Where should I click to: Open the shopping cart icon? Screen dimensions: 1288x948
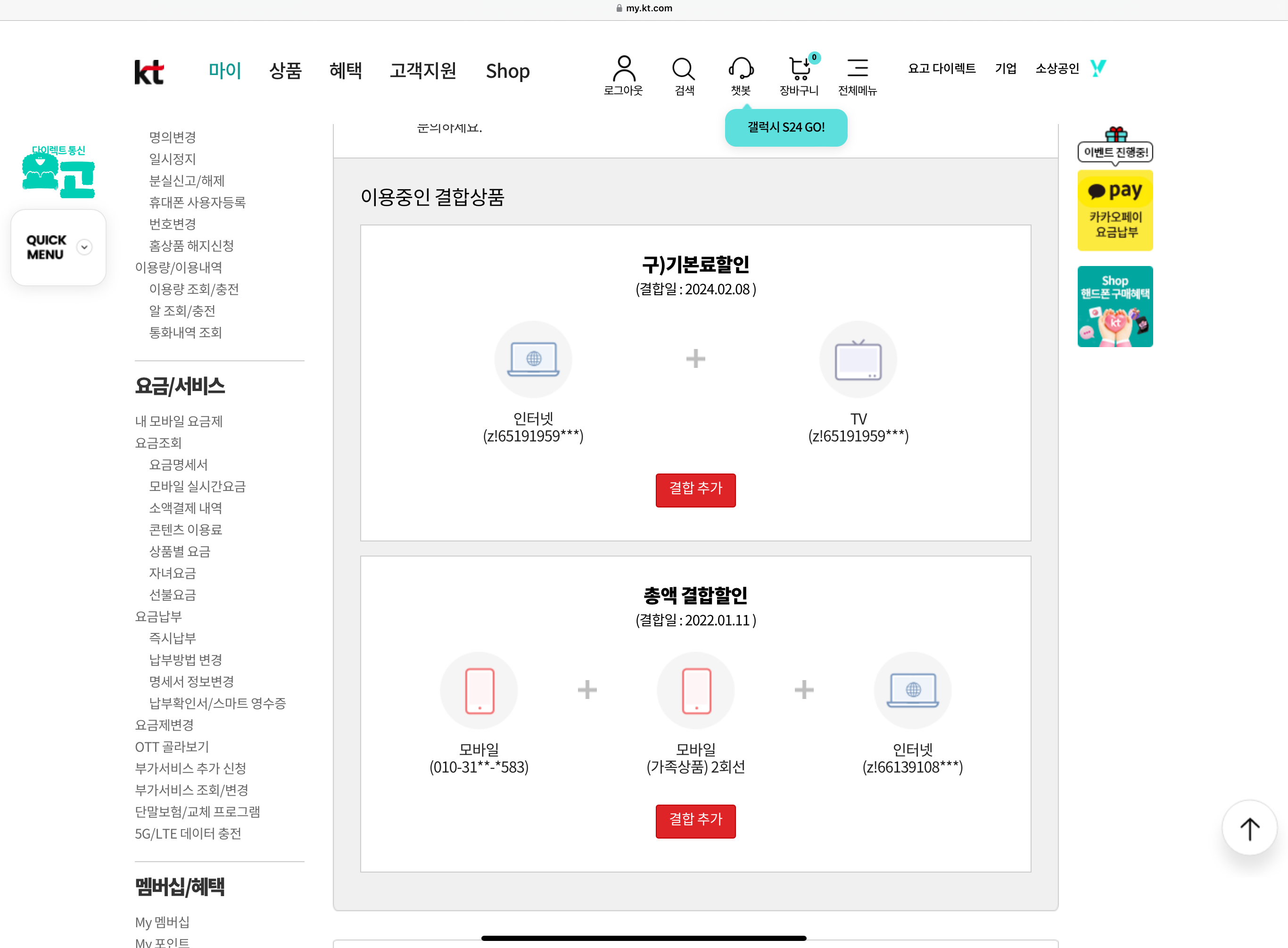[799, 69]
